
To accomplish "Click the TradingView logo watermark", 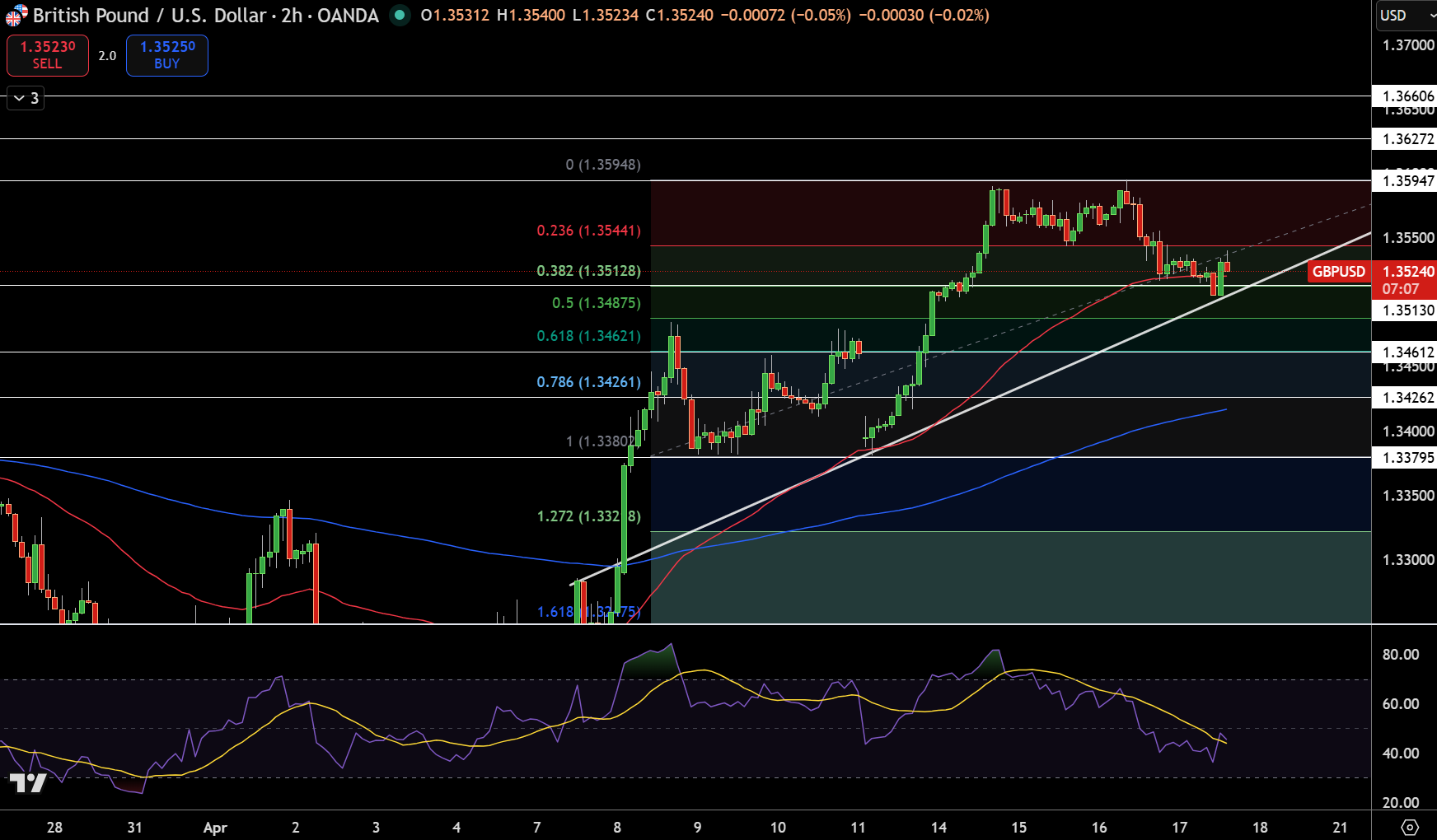I will click(x=28, y=782).
